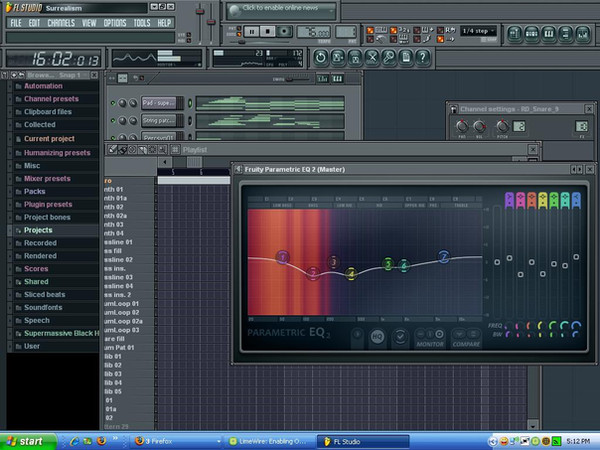Open the playlist window via shortcut icon
The width and height of the screenshot is (600, 450).
[515, 34]
